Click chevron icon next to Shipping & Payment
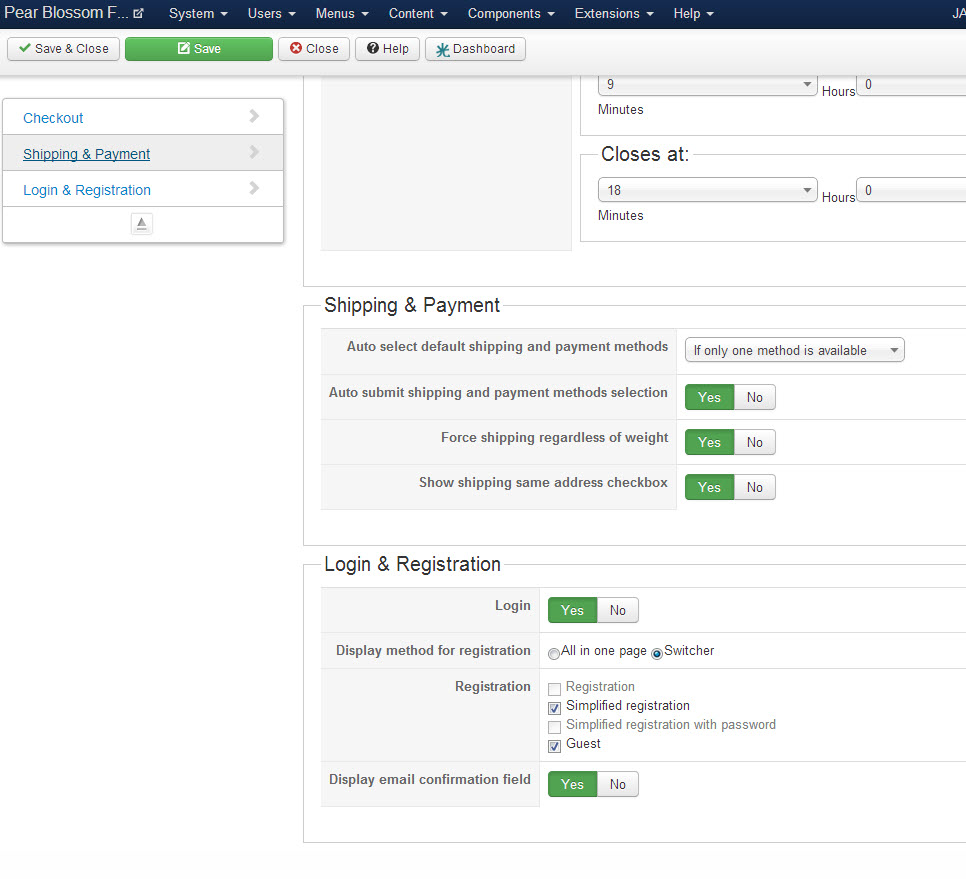Image resolution: width=966 pixels, height=879 pixels. click(x=254, y=152)
